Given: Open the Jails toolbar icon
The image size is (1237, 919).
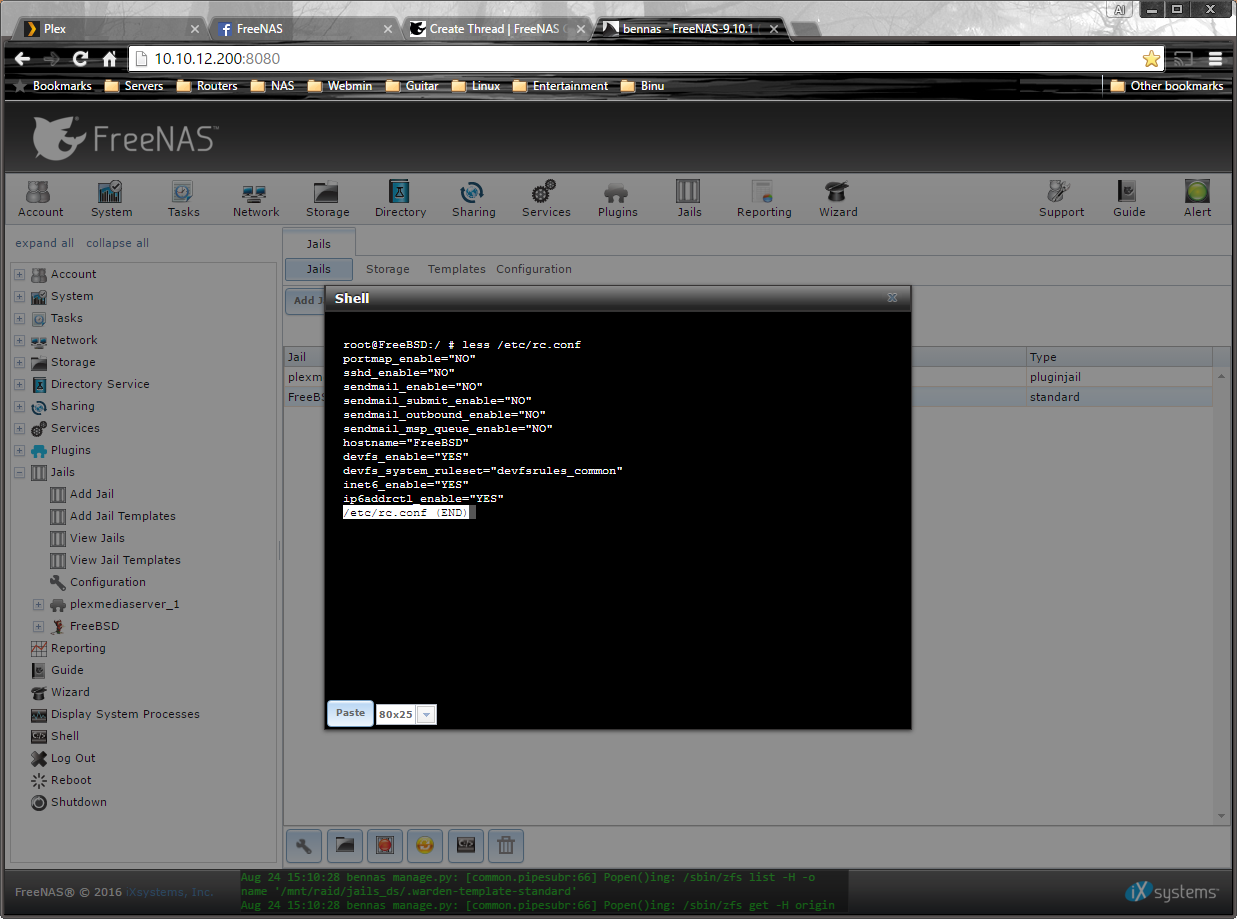Looking at the screenshot, I should coord(689,198).
